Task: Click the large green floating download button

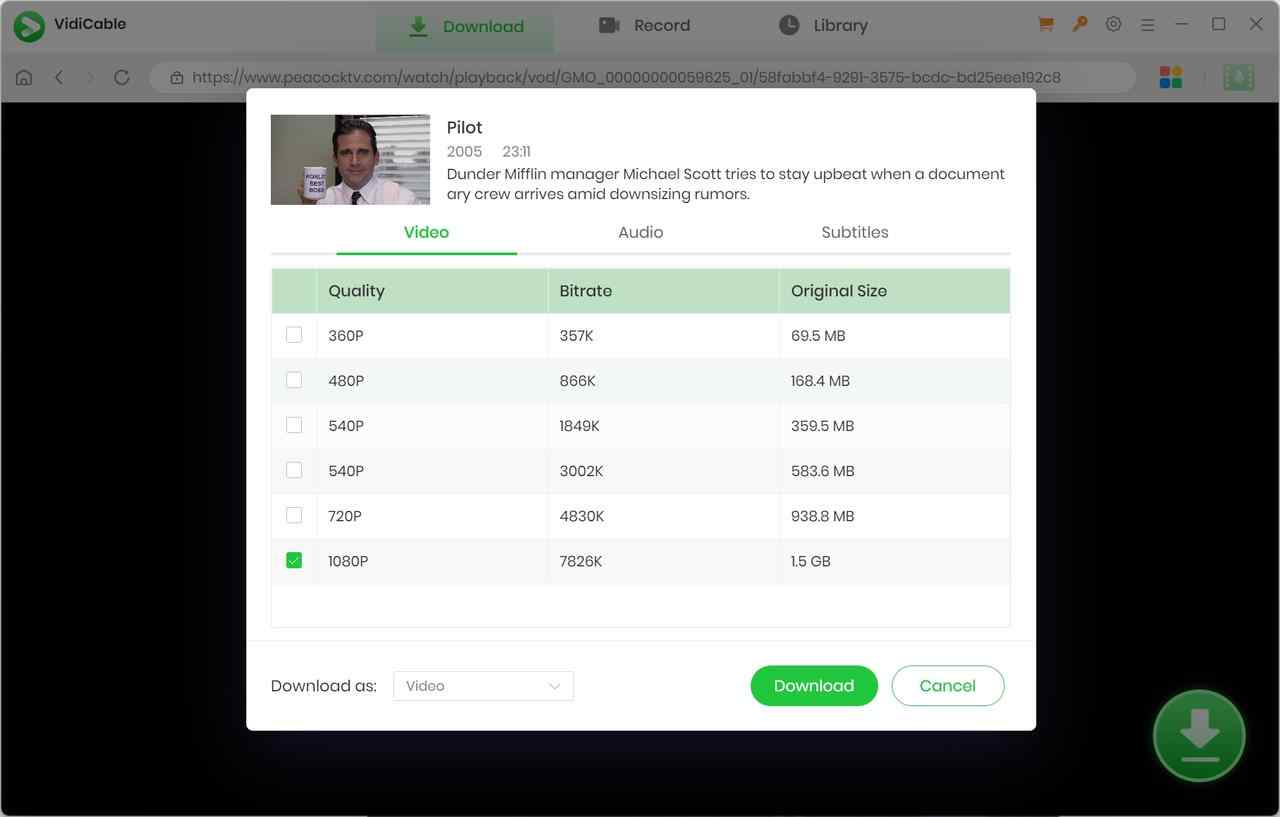Action: coord(1198,736)
